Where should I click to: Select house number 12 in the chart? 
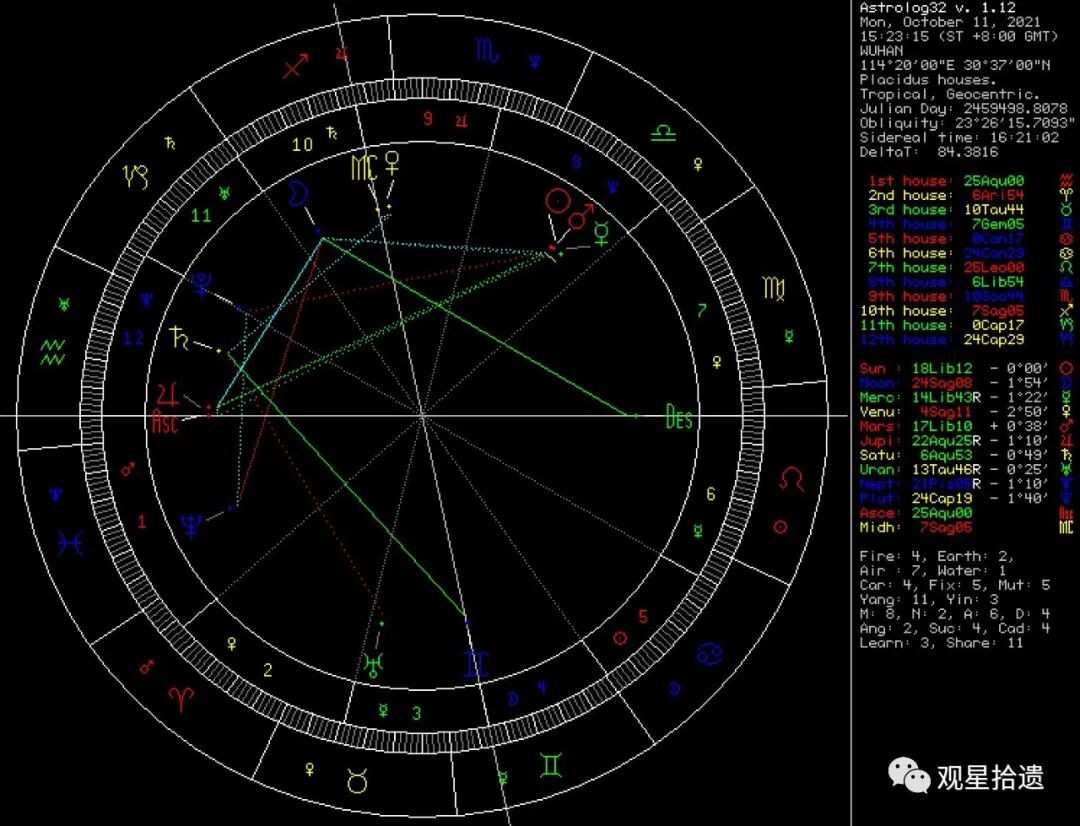pyautogui.click(x=134, y=338)
